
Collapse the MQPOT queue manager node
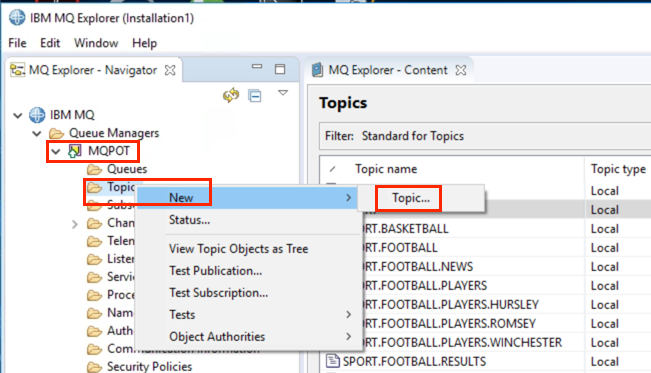pos(56,152)
